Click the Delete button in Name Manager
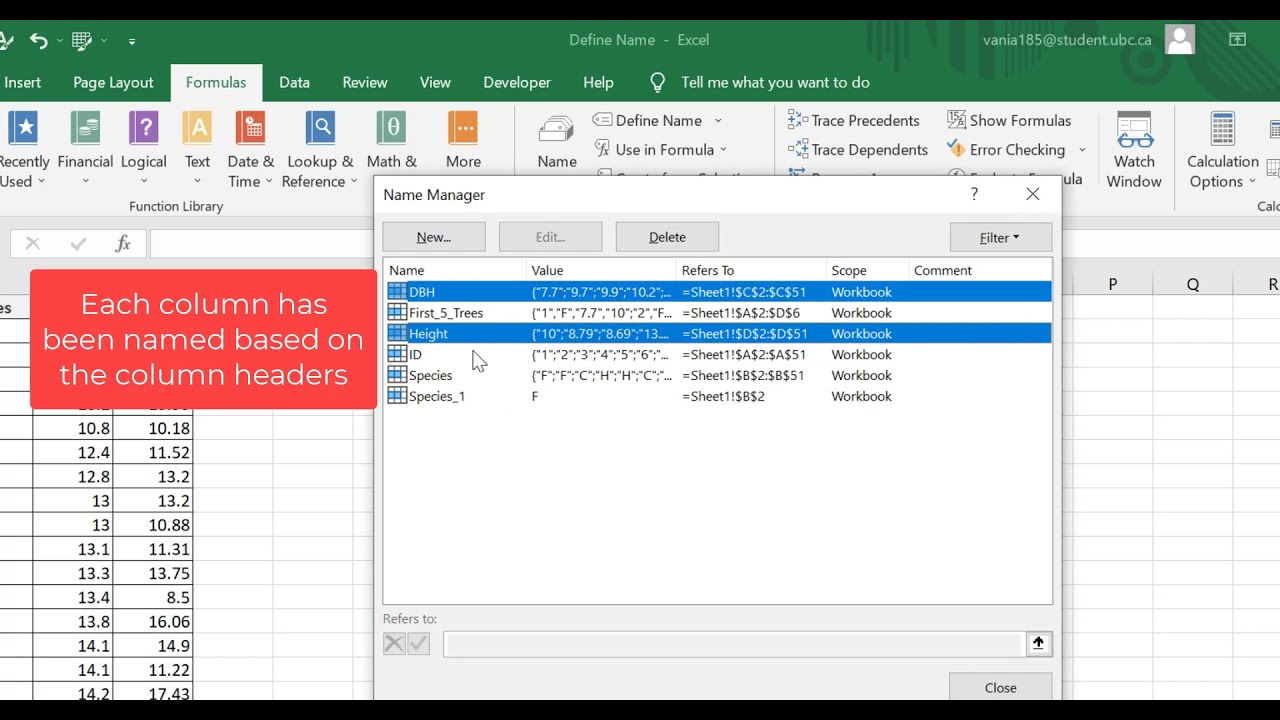Image resolution: width=1280 pixels, height=720 pixels. [667, 237]
